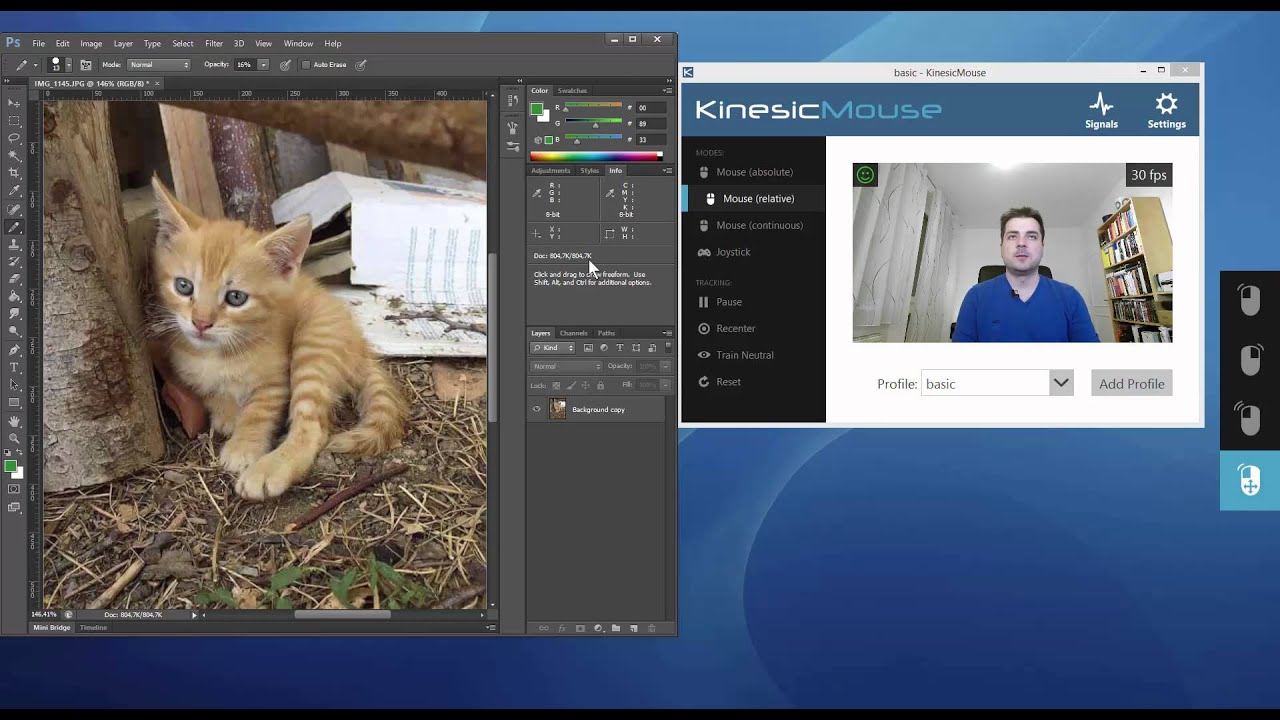Screen dimensions: 1280x720
Task: Select the History Brush tool
Action: coord(14,260)
